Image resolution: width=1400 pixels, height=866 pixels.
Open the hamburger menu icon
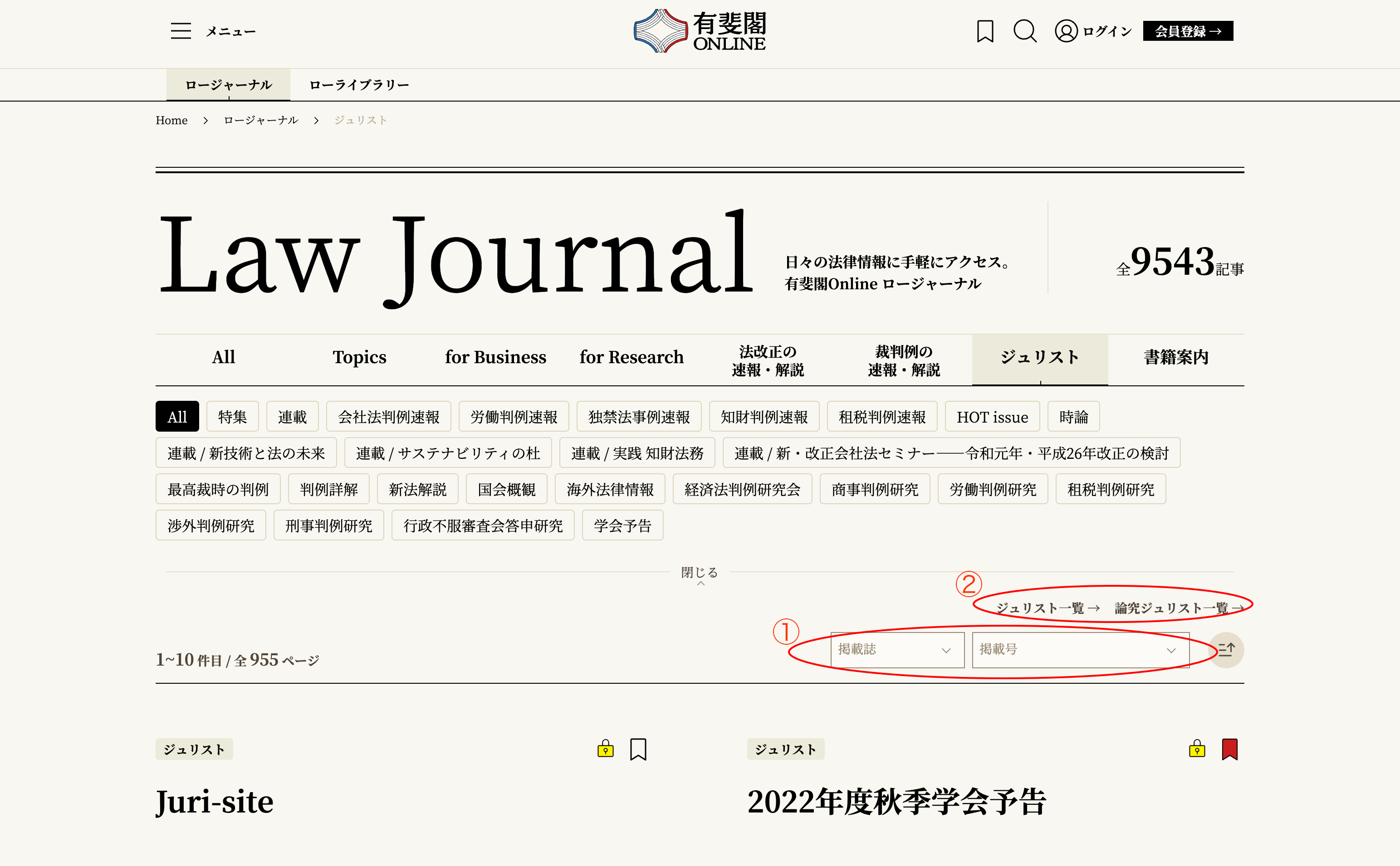pyautogui.click(x=181, y=31)
